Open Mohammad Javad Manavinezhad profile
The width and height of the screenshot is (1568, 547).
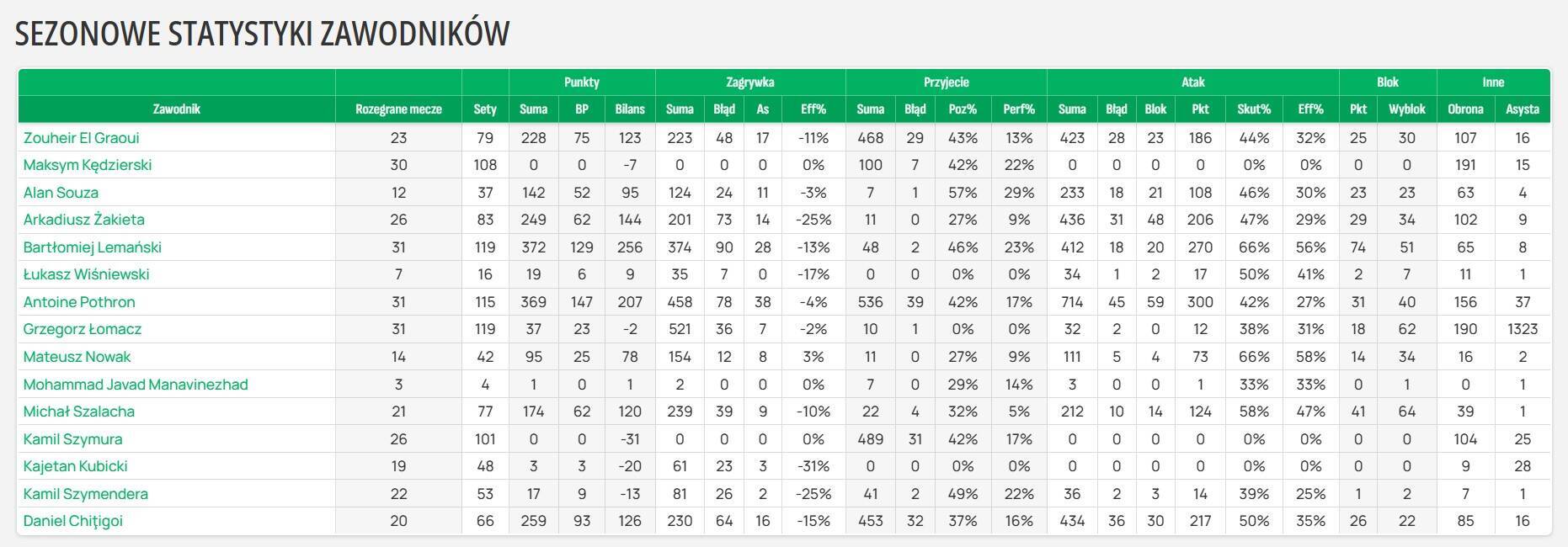coord(136,385)
